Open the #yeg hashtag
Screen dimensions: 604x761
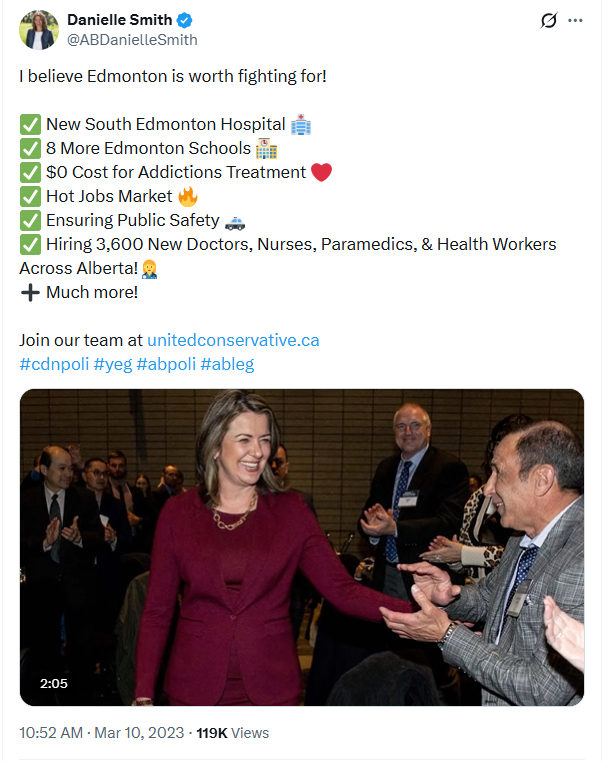tap(113, 364)
